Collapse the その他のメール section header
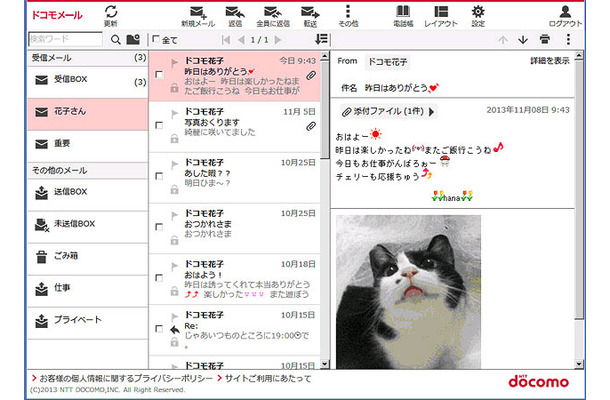 [88, 170]
